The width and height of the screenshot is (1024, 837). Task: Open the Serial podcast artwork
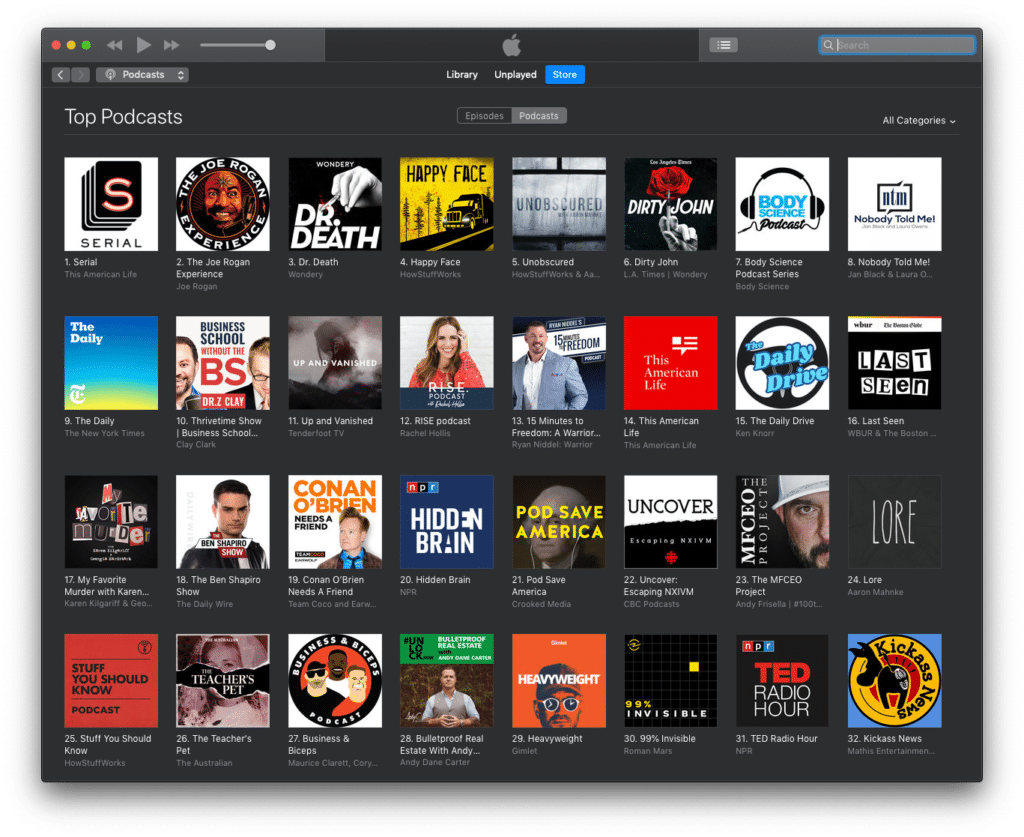click(x=111, y=204)
